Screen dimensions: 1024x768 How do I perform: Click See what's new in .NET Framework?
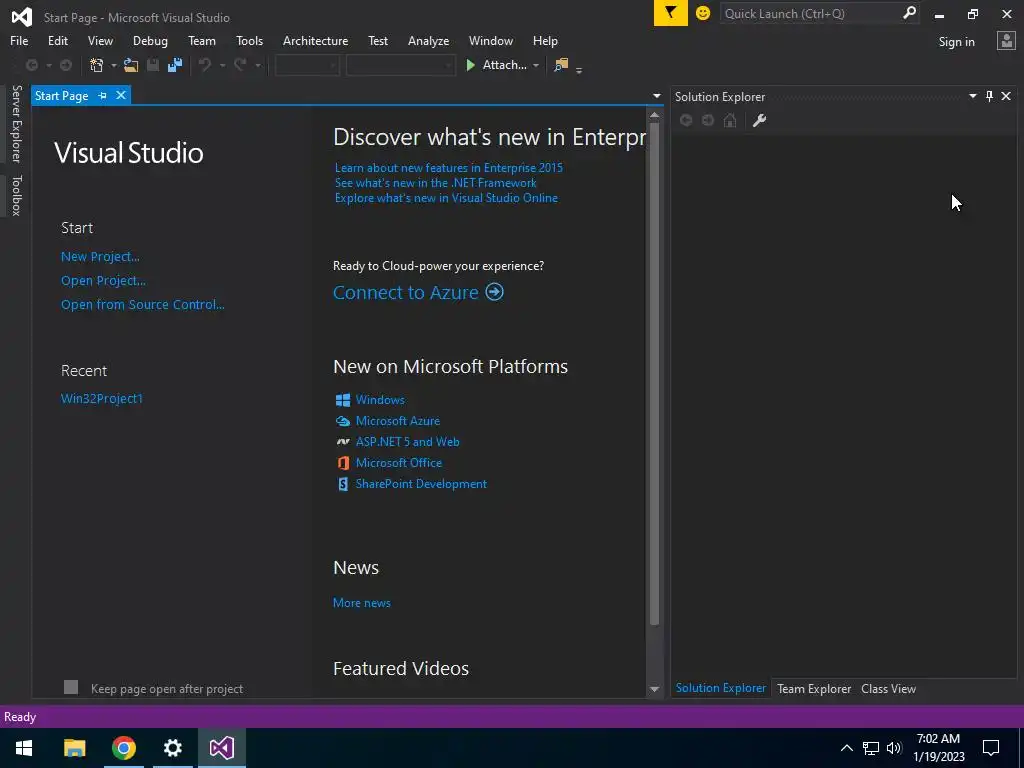(x=436, y=183)
